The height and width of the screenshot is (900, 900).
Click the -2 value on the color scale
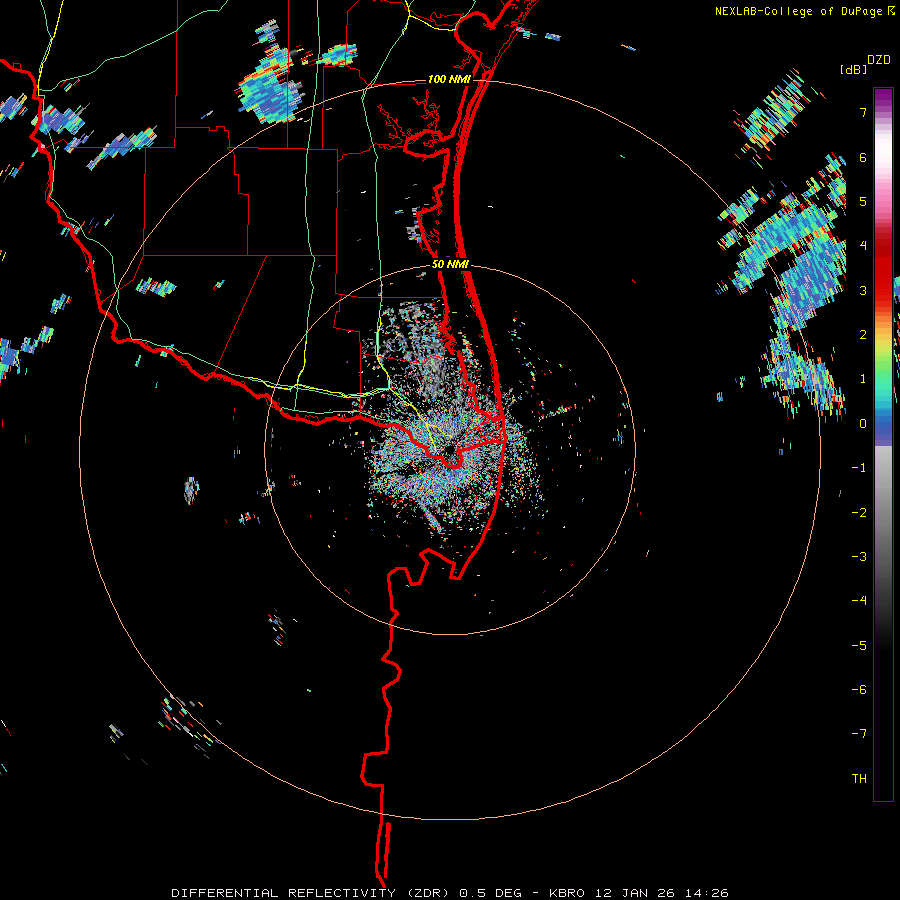(x=859, y=513)
